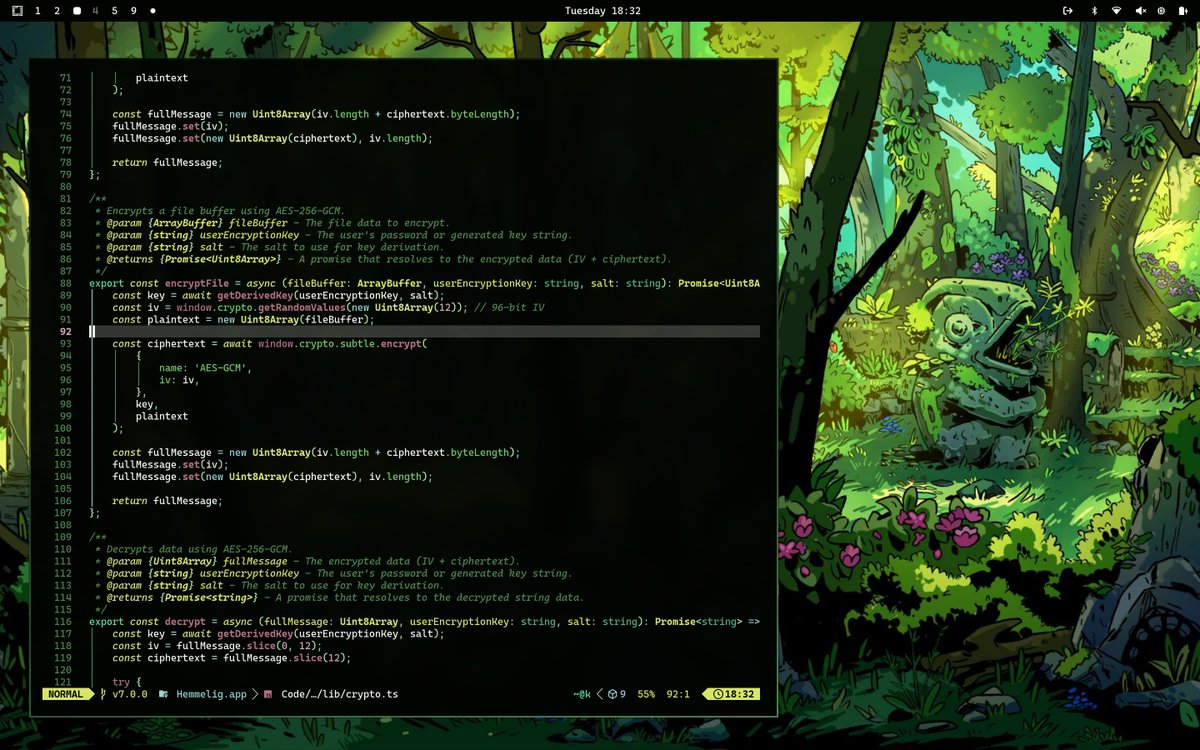Click 'iv: iv,' on line 96
The height and width of the screenshot is (750, 1200).
pos(179,380)
